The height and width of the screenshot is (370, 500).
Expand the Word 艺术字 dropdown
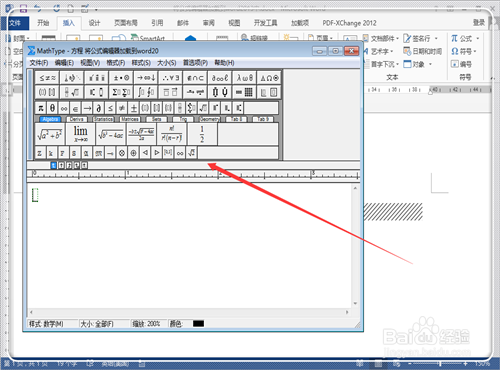(x=392, y=51)
